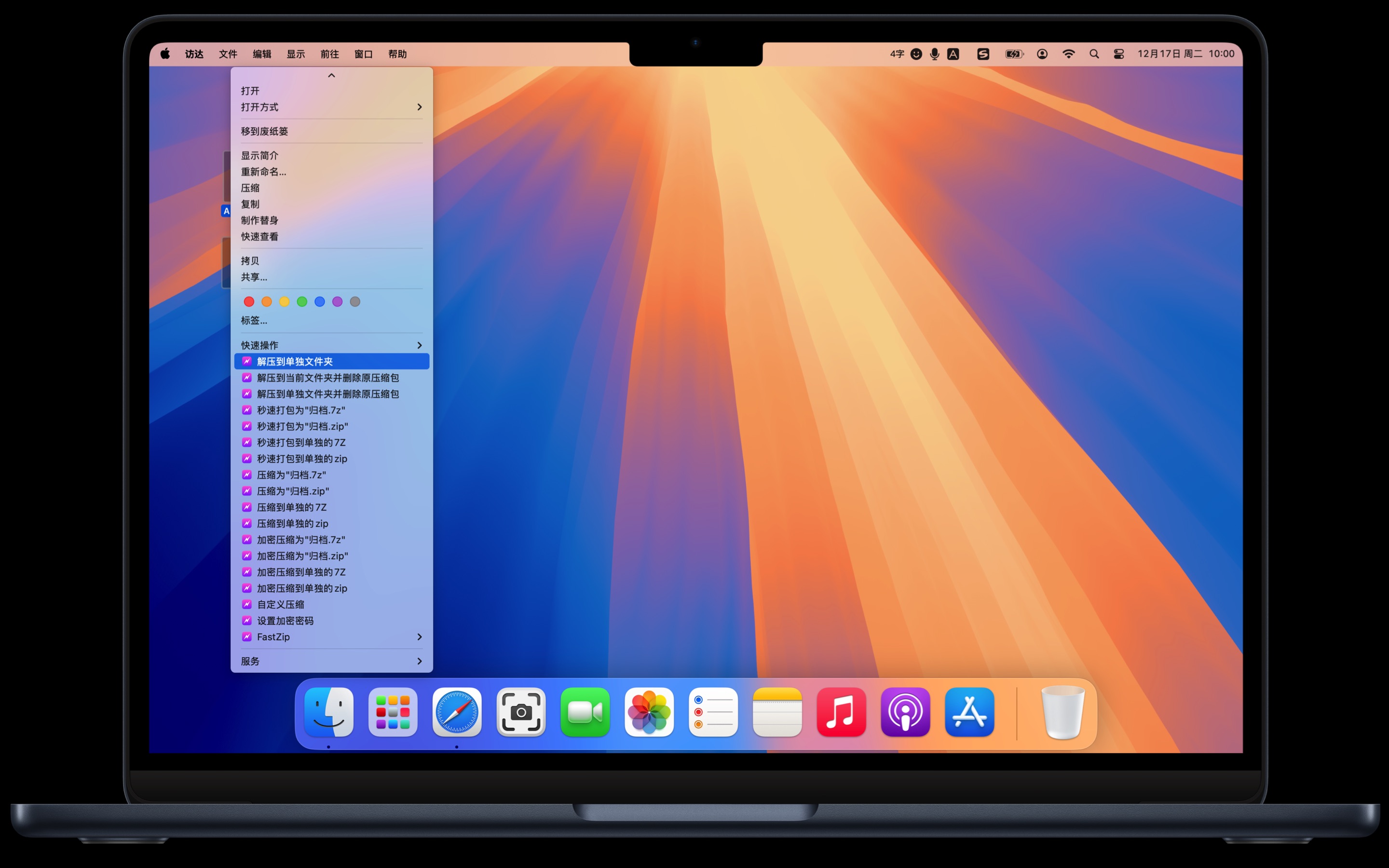Viewport: 1389px width, 868px height.
Task: Select 解压到单独文件夹 highlighted entry
Action: [332, 361]
